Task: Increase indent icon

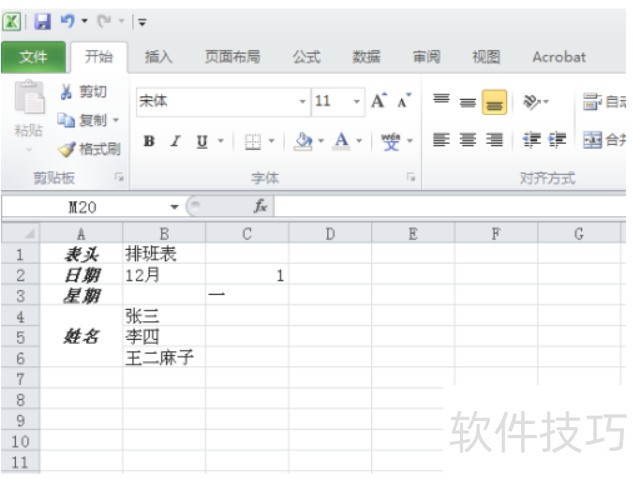Action: click(x=557, y=140)
